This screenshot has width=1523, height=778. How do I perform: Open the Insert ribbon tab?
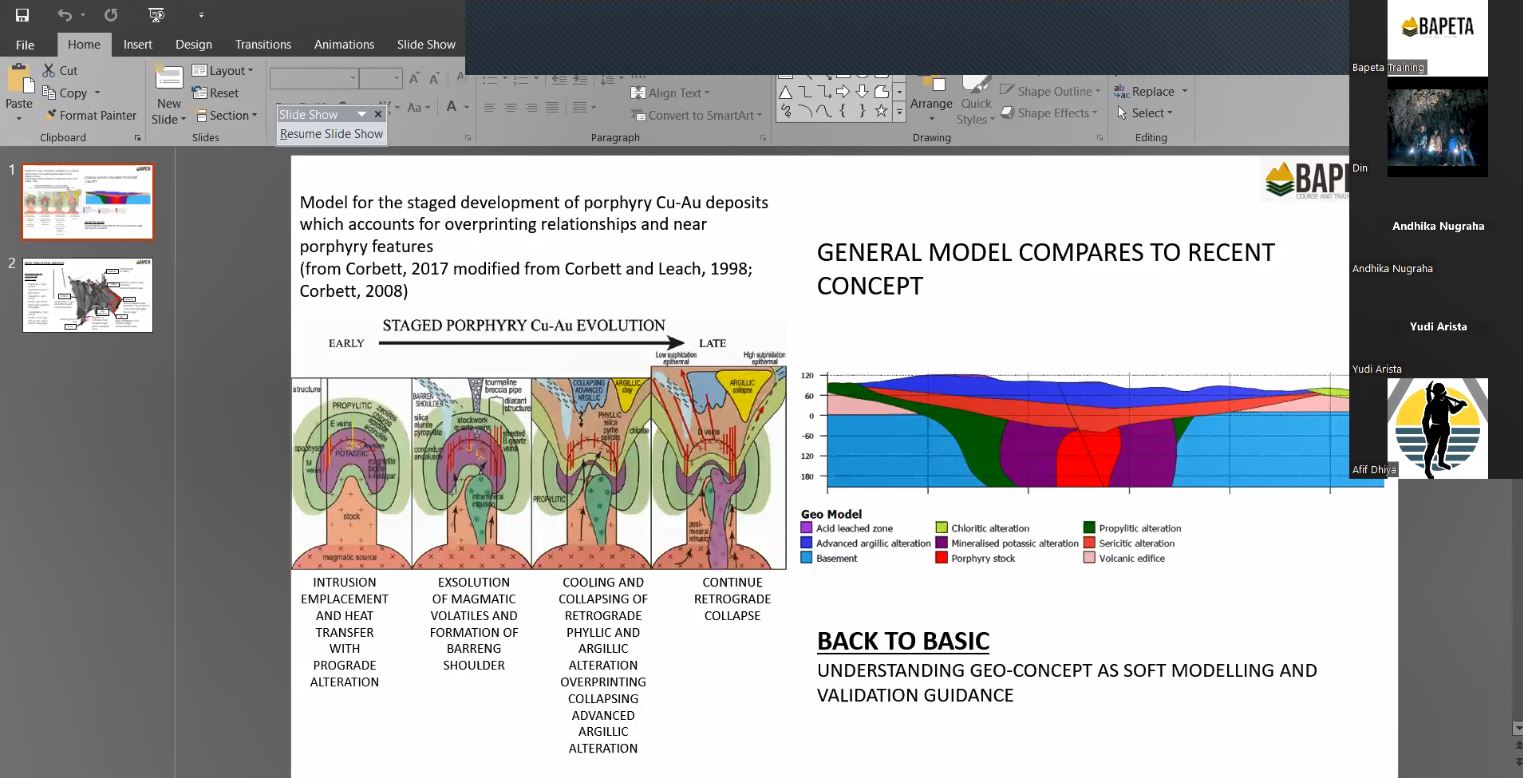[138, 44]
